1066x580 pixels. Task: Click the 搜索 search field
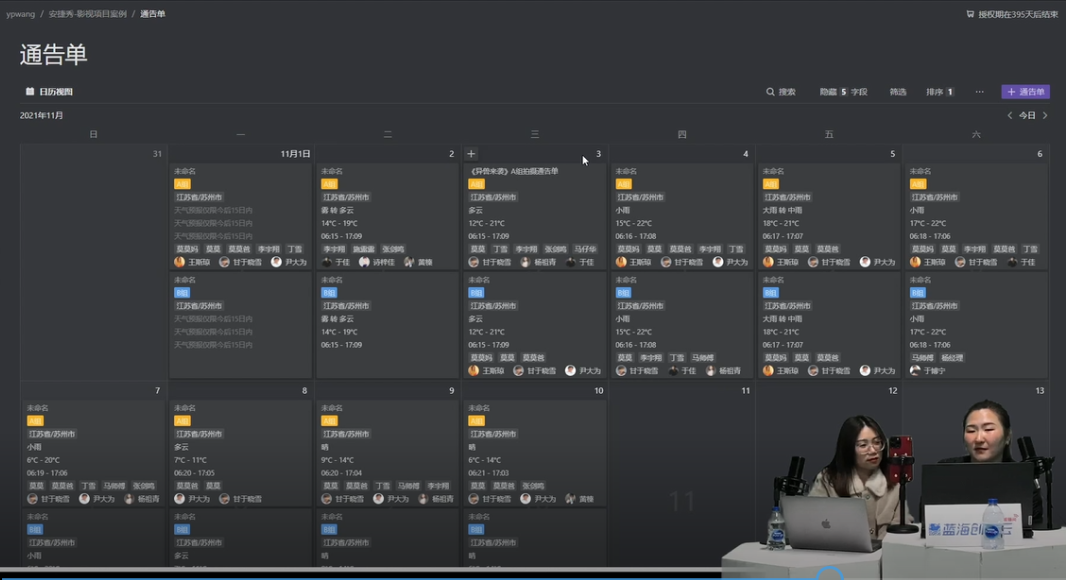click(781, 92)
